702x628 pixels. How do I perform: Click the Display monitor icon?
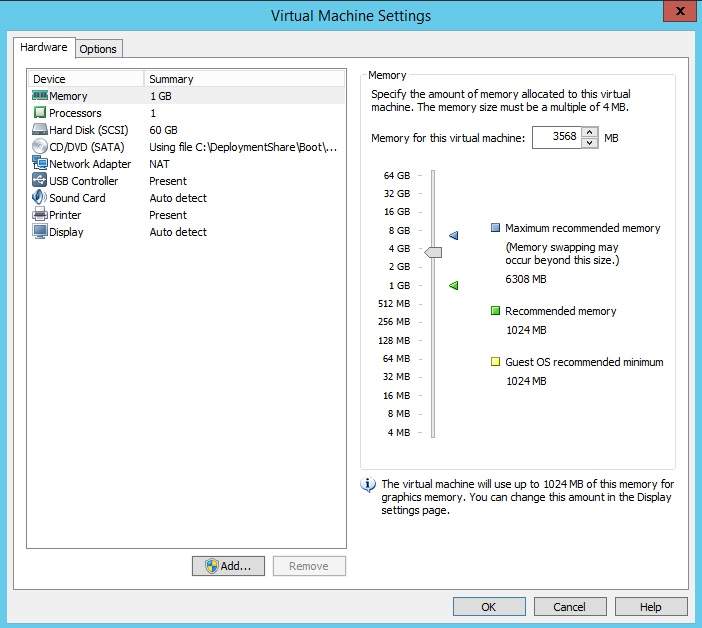click(x=40, y=232)
